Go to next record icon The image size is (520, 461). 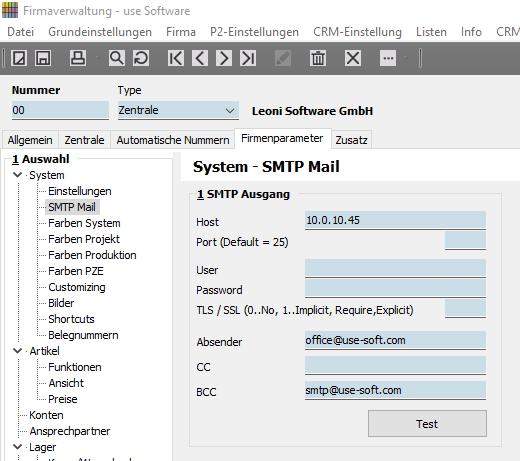pyautogui.click(x=224, y=58)
